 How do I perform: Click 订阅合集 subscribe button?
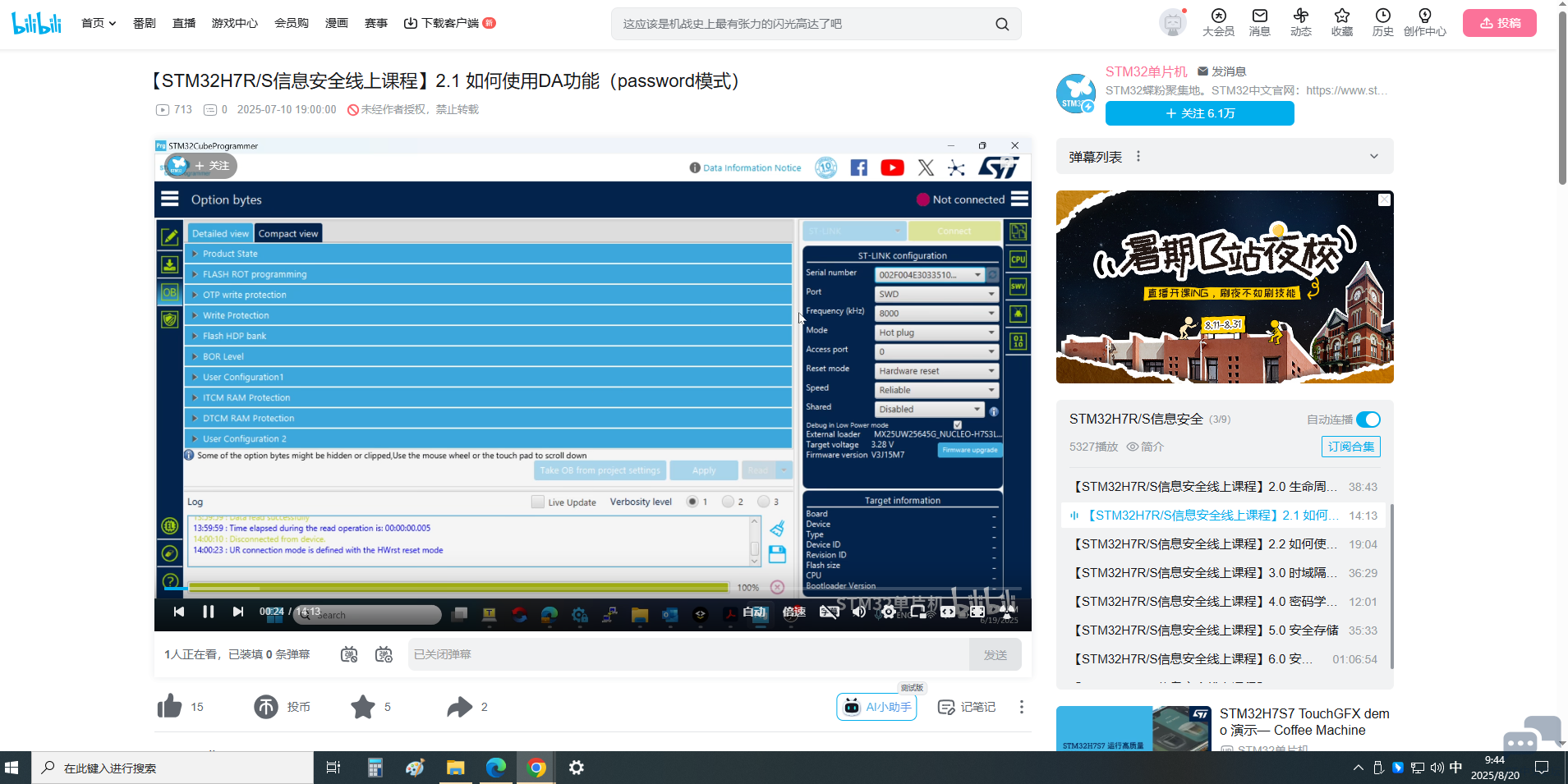pyautogui.click(x=1351, y=447)
